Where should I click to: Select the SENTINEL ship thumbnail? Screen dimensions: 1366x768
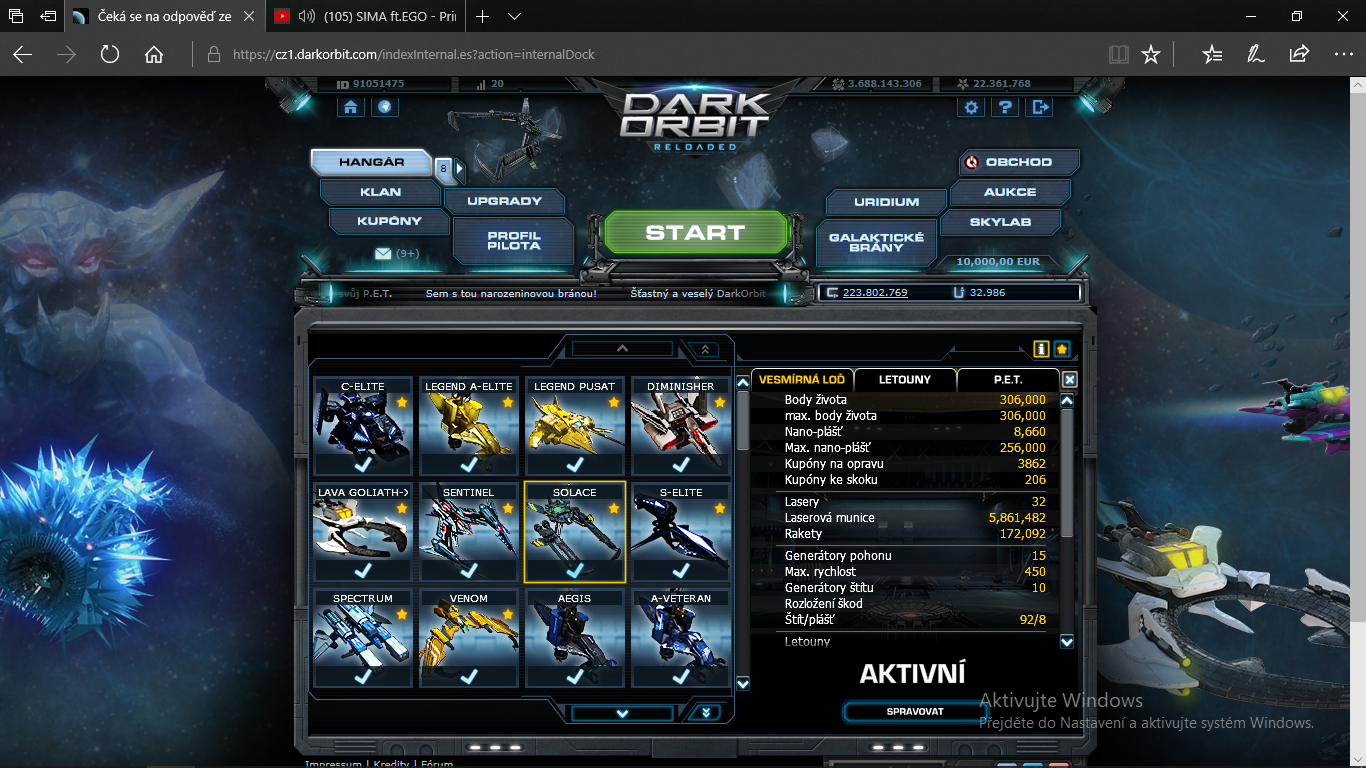[x=469, y=533]
